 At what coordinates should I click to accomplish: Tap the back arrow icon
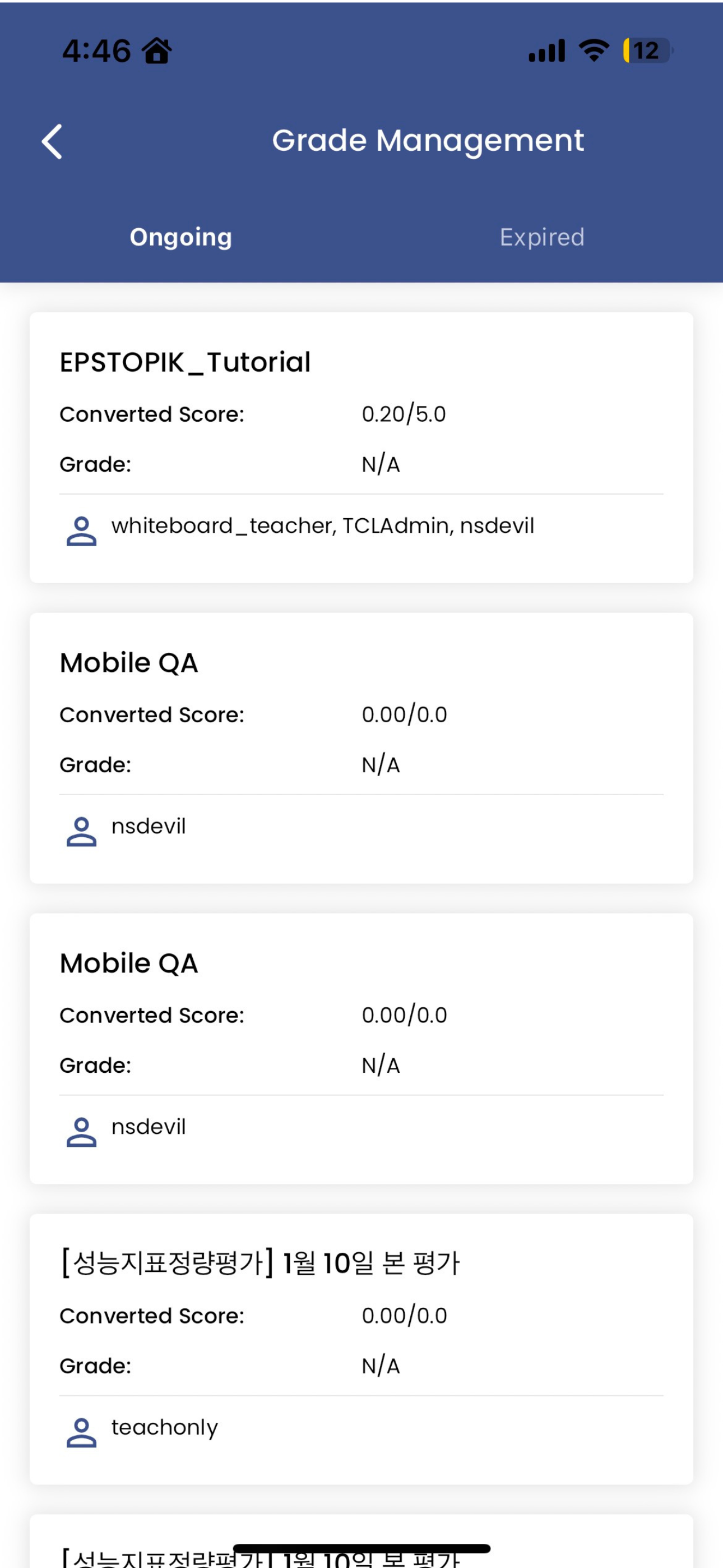point(52,141)
